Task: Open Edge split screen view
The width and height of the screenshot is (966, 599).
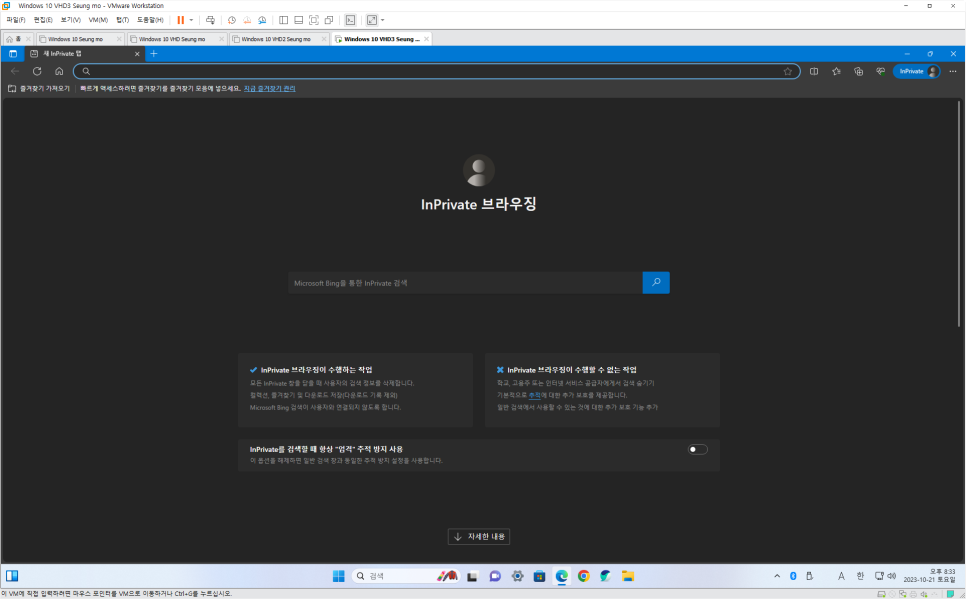Action: click(814, 71)
